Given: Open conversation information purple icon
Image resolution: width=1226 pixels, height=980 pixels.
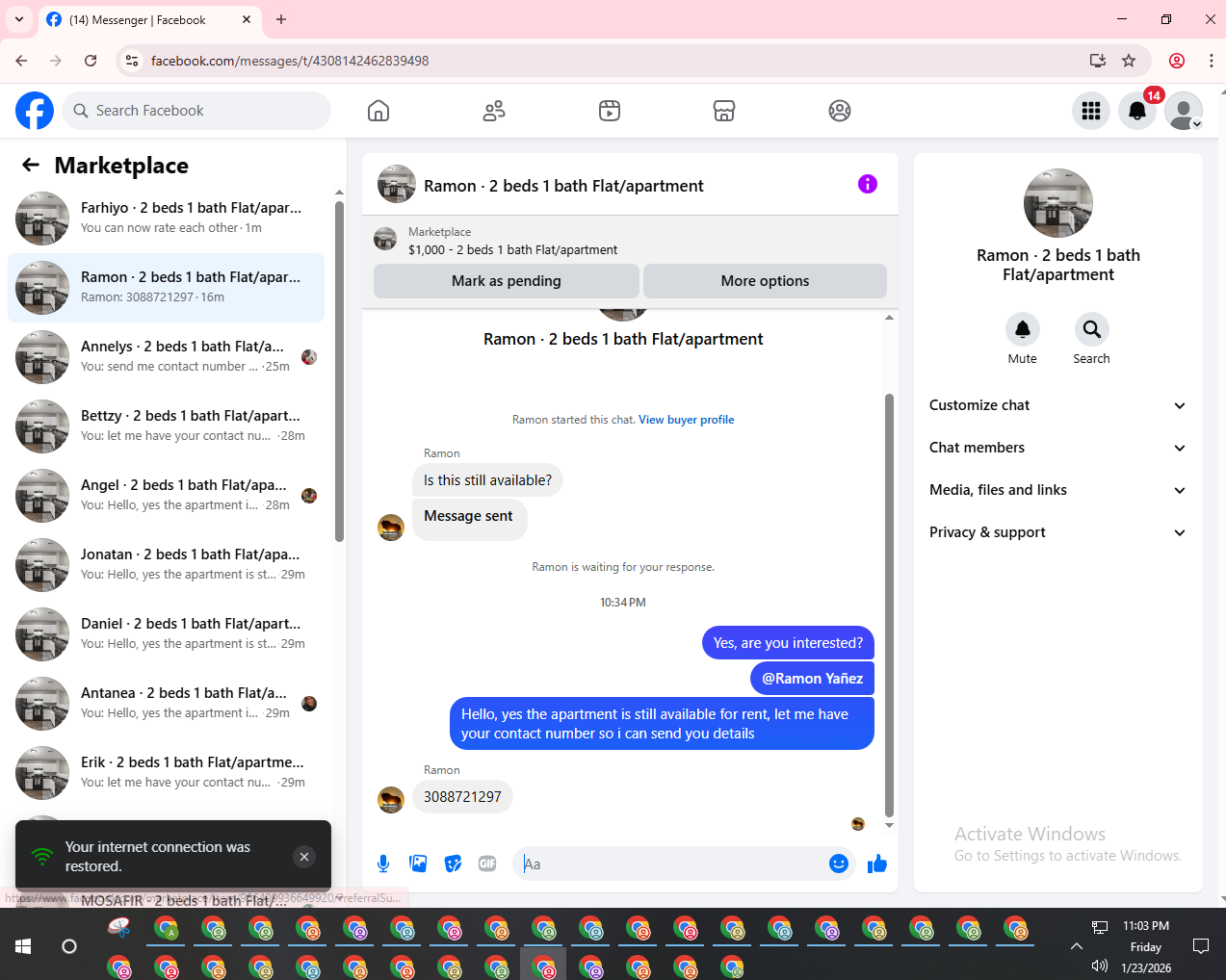Looking at the screenshot, I should (x=868, y=184).
